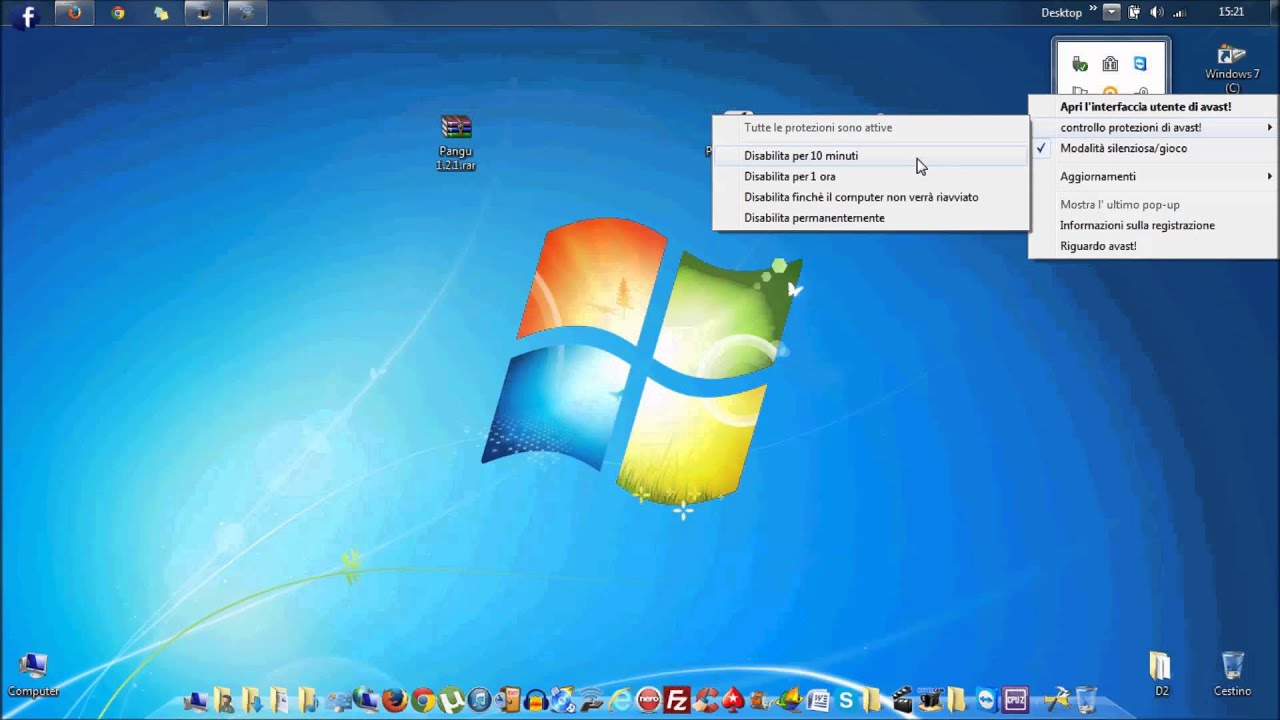Image resolution: width=1280 pixels, height=720 pixels.
Task: Open the tray overflow arrow button
Action: (1112, 12)
